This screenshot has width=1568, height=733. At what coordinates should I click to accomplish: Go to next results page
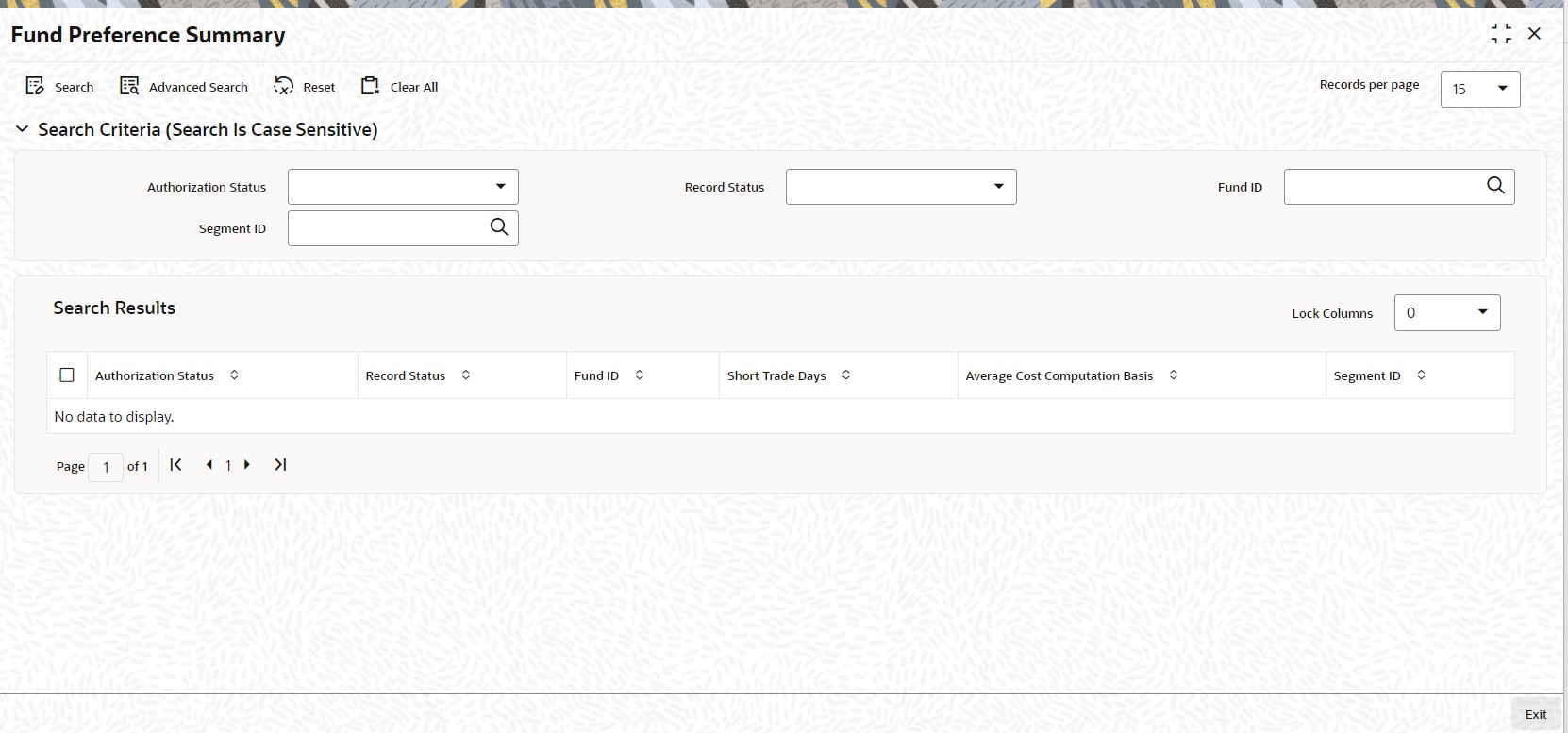pos(247,464)
